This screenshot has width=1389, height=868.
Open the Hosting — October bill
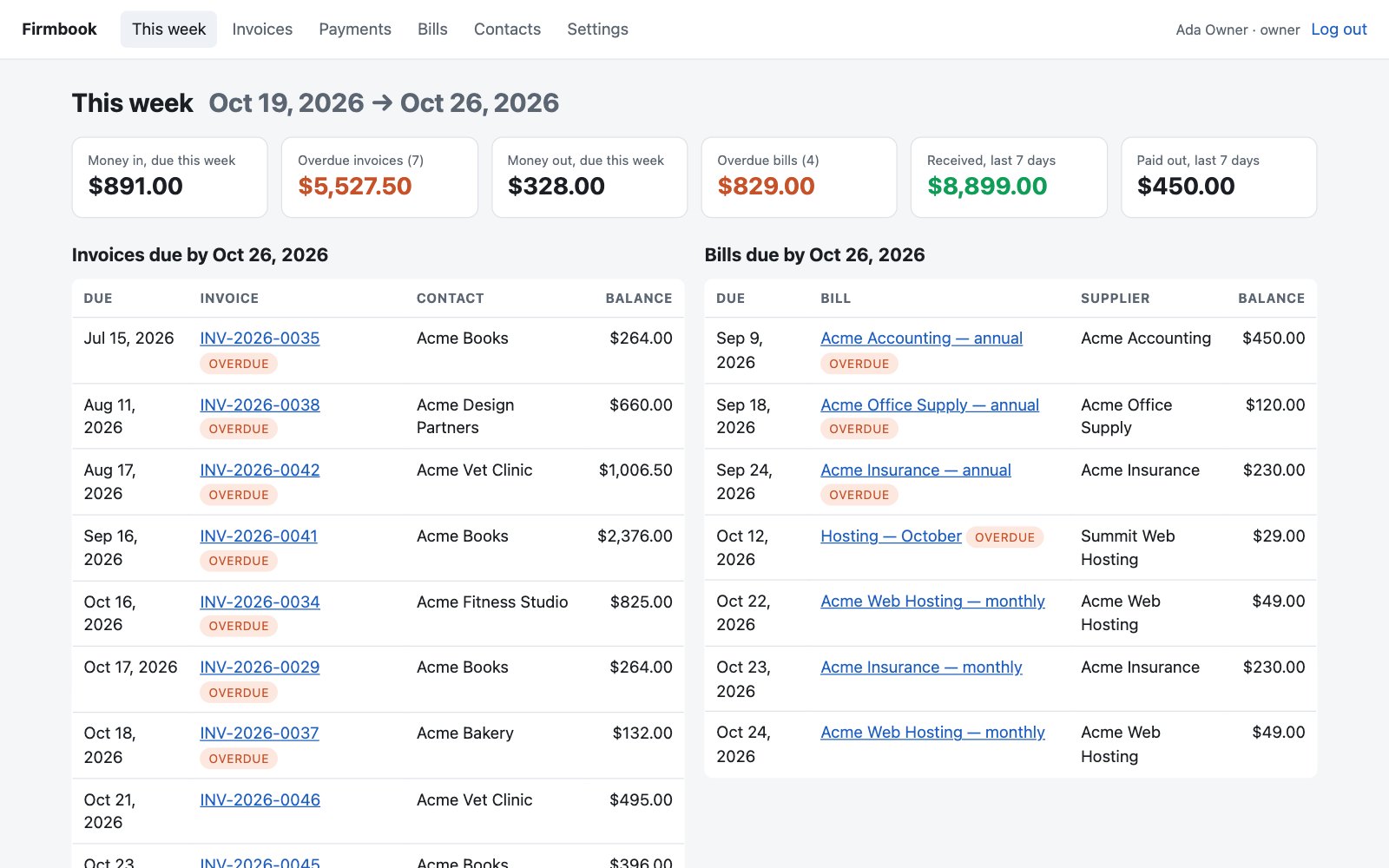[891, 536]
